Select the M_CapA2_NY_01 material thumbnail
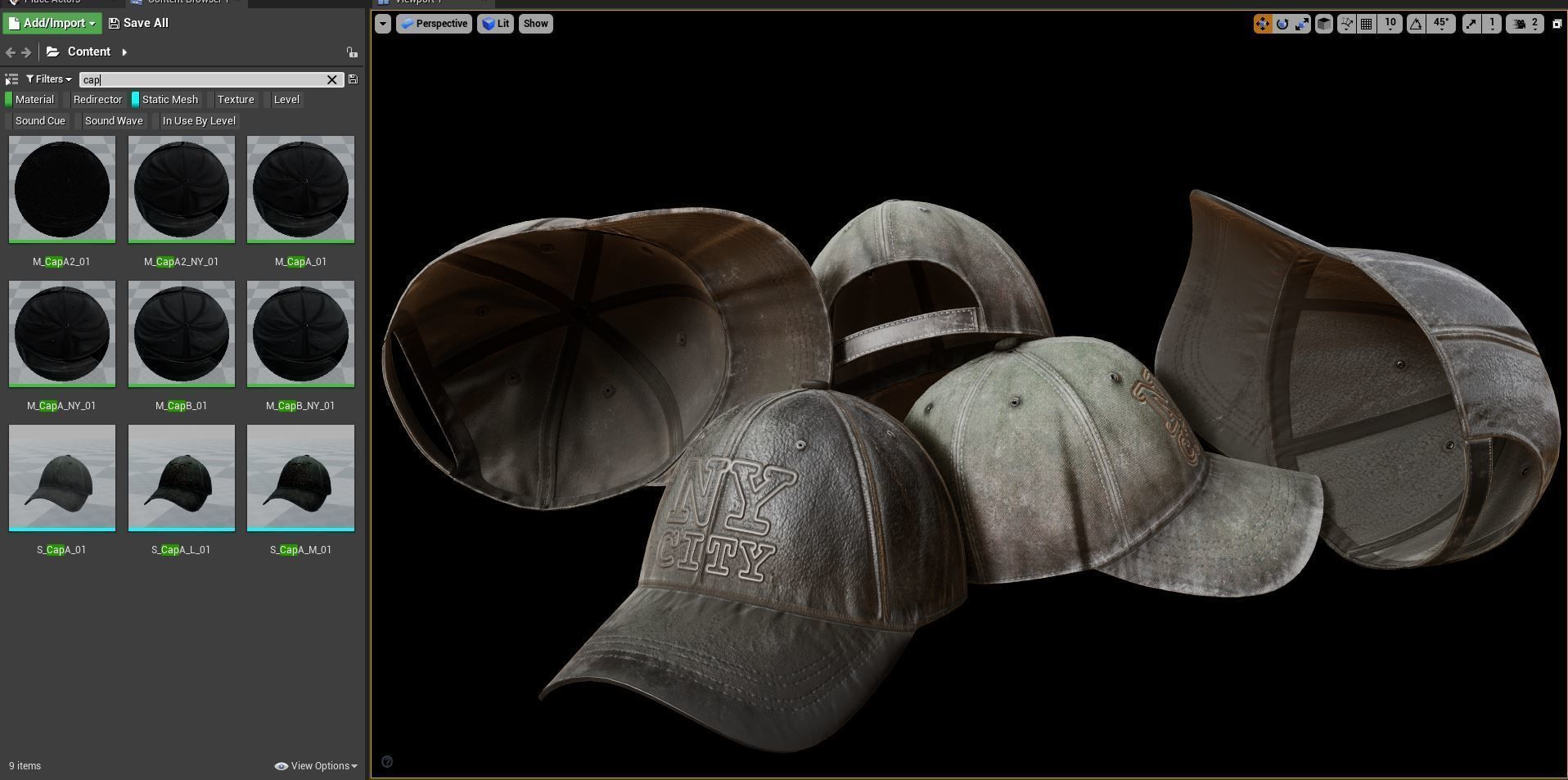1568x780 pixels. [x=182, y=190]
